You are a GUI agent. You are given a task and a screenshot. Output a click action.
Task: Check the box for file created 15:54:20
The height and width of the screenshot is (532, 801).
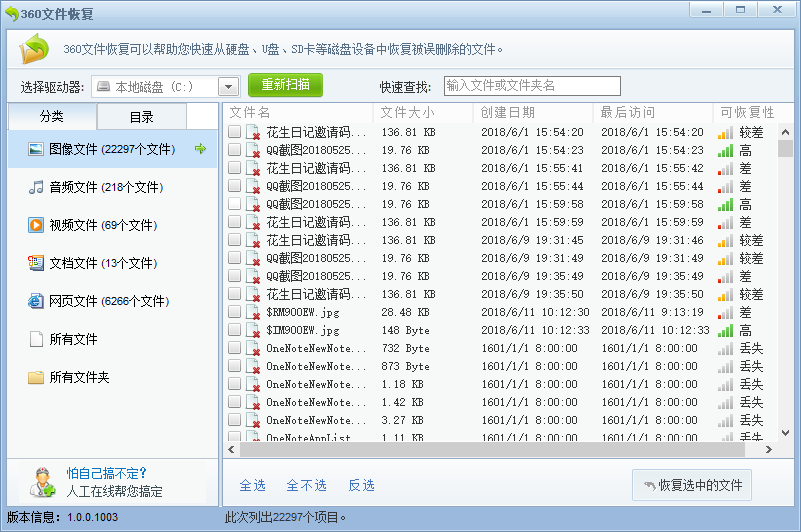click(x=234, y=132)
